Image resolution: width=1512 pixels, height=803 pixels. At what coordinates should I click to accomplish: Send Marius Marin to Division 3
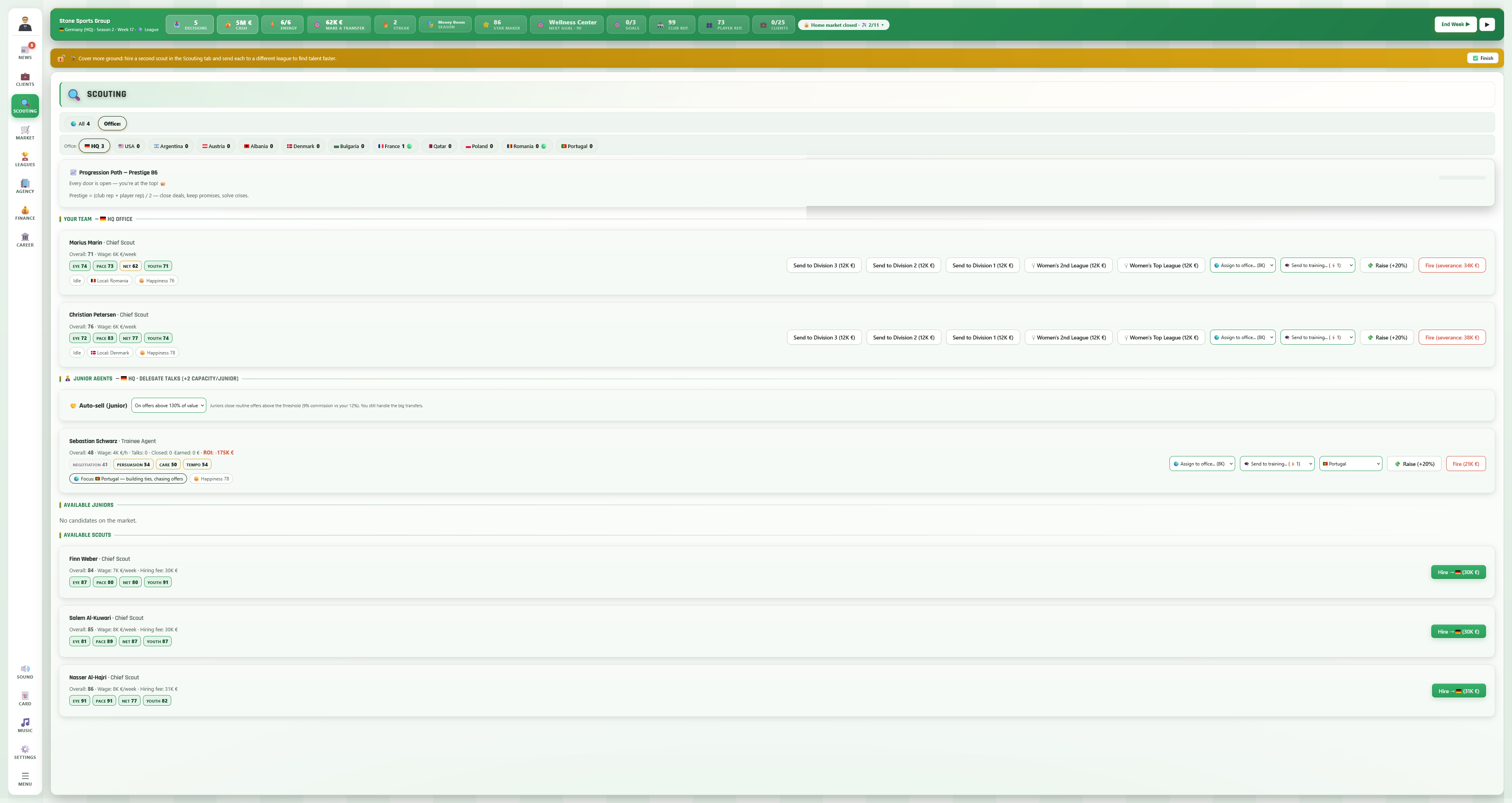(x=824, y=265)
